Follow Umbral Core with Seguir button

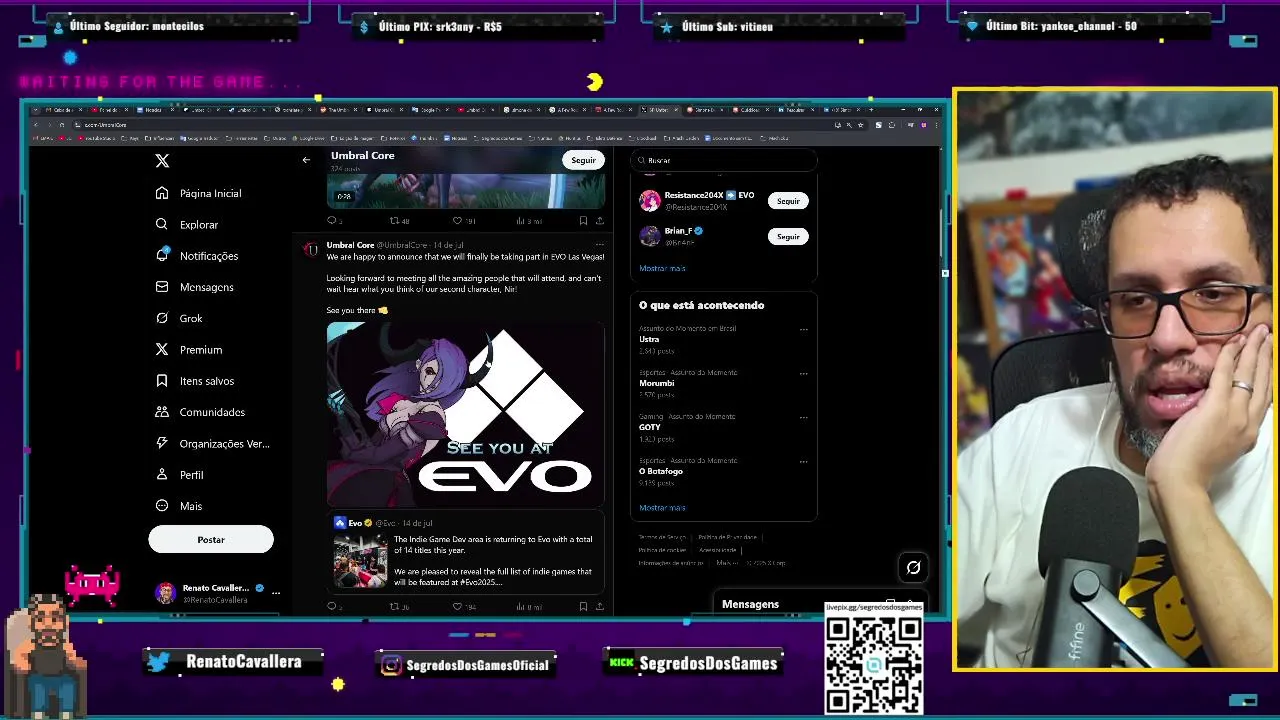click(583, 160)
